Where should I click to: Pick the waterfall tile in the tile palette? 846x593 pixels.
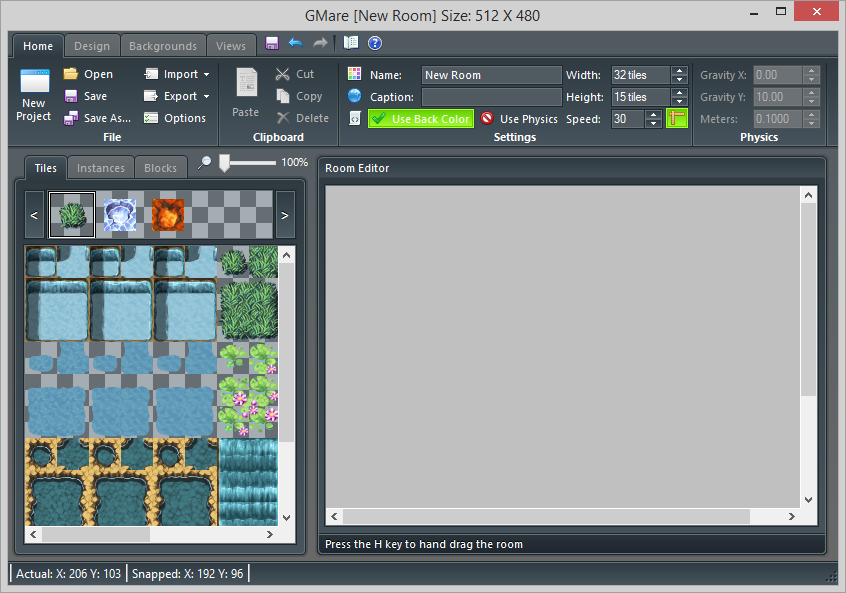(x=248, y=482)
